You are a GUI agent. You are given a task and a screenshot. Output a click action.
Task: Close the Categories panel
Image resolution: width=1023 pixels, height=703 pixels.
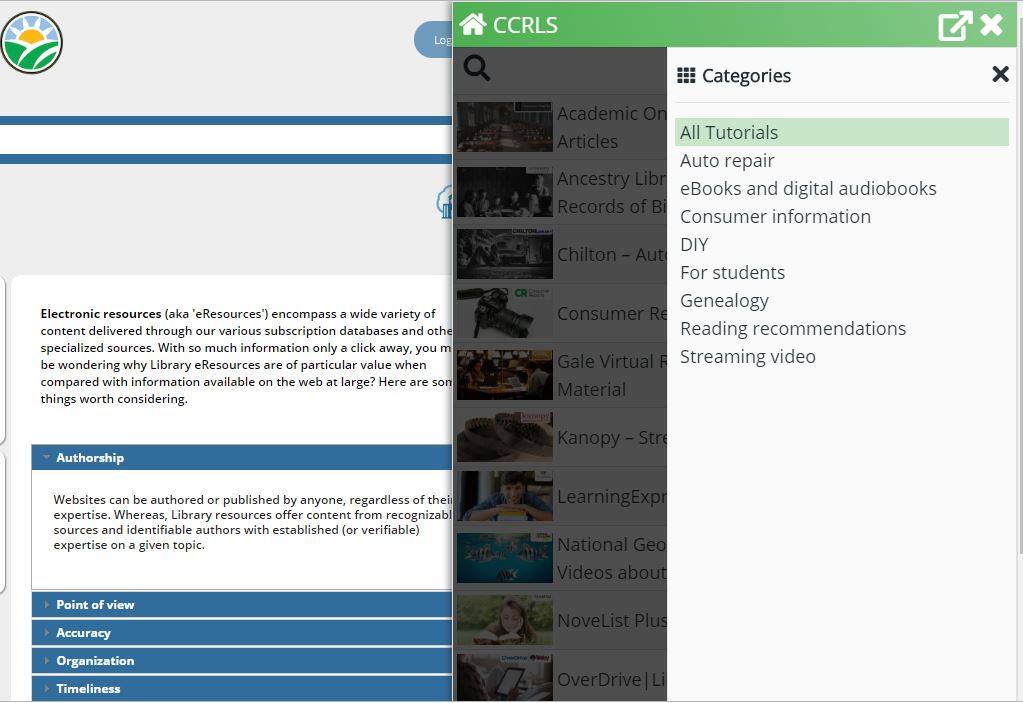point(1000,74)
